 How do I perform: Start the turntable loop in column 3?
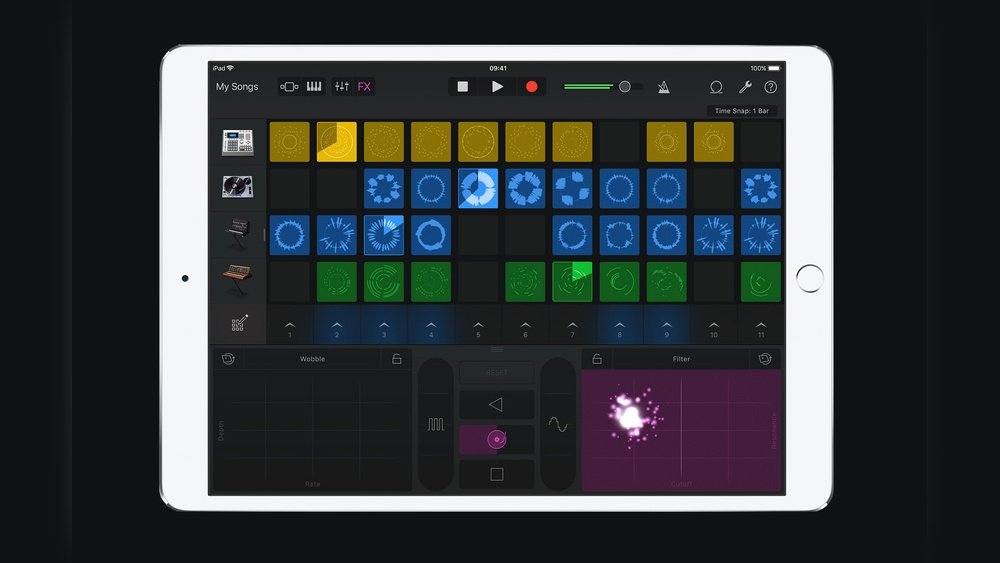(x=384, y=188)
